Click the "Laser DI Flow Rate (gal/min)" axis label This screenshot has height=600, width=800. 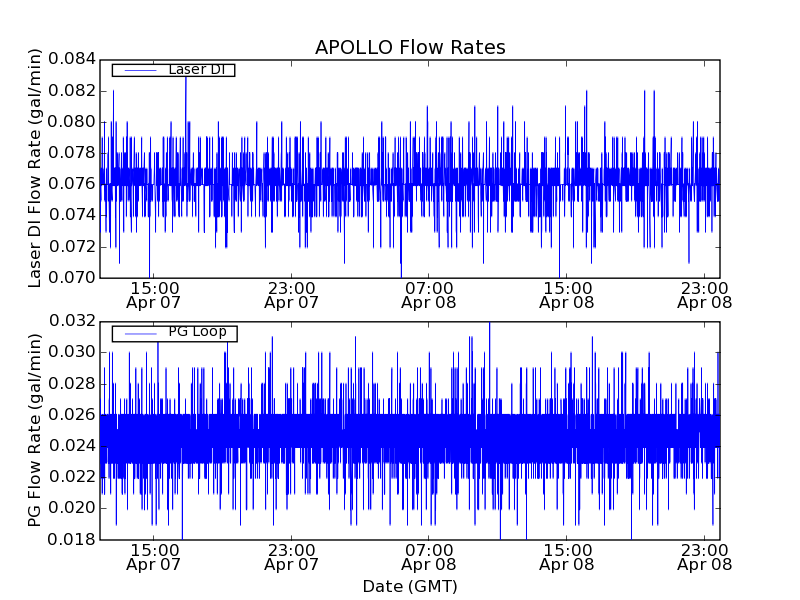coord(34,168)
